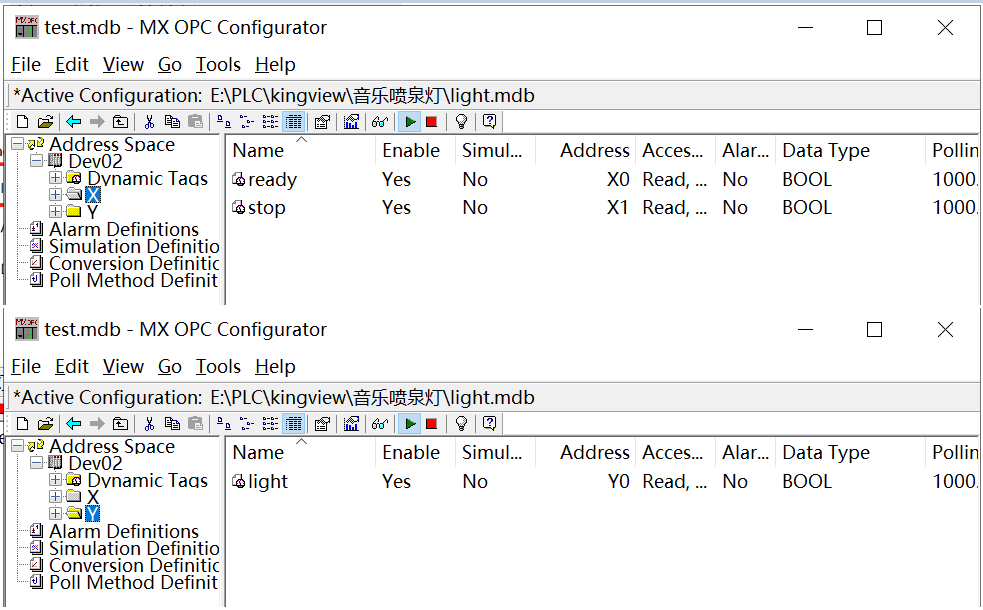The image size is (983, 610).
Task: Stop OPC server with red square, upper window
Action: click(x=431, y=122)
